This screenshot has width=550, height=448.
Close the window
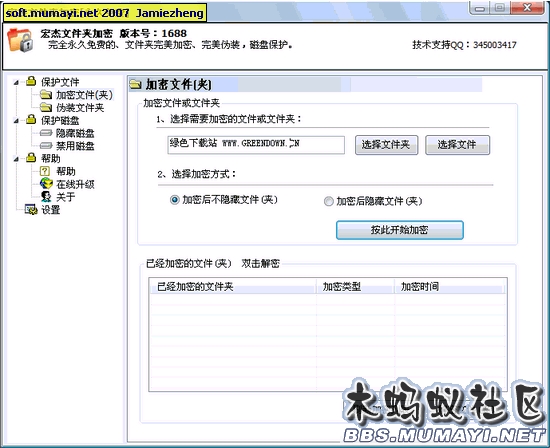tap(527, 8)
